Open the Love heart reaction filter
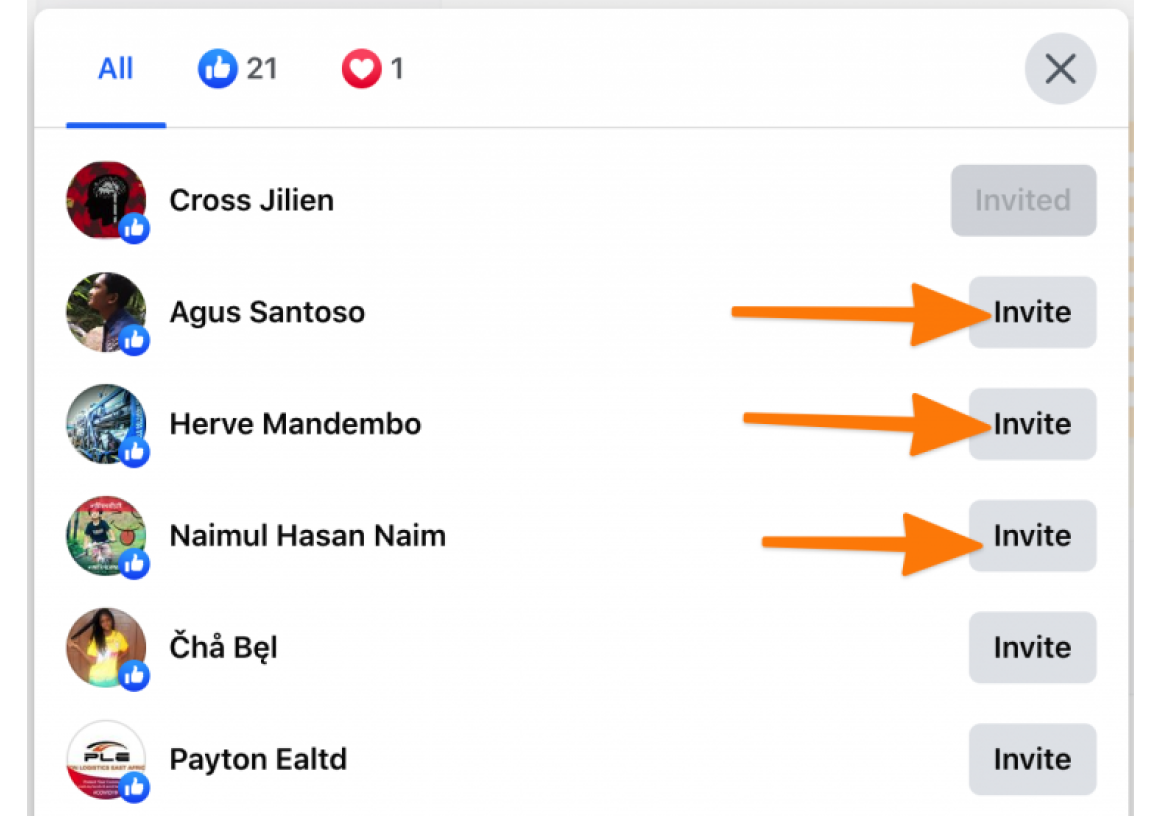This screenshot has height=816, width=1160. [x=360, y=68]
